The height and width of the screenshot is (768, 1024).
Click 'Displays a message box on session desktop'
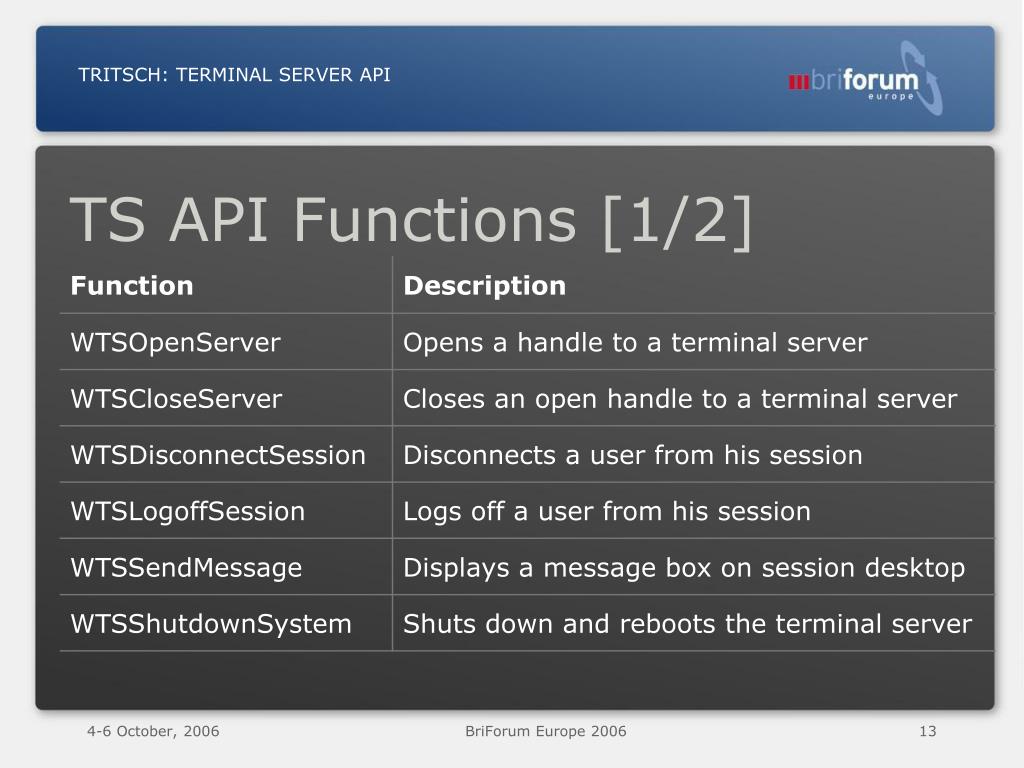(684, 568)
